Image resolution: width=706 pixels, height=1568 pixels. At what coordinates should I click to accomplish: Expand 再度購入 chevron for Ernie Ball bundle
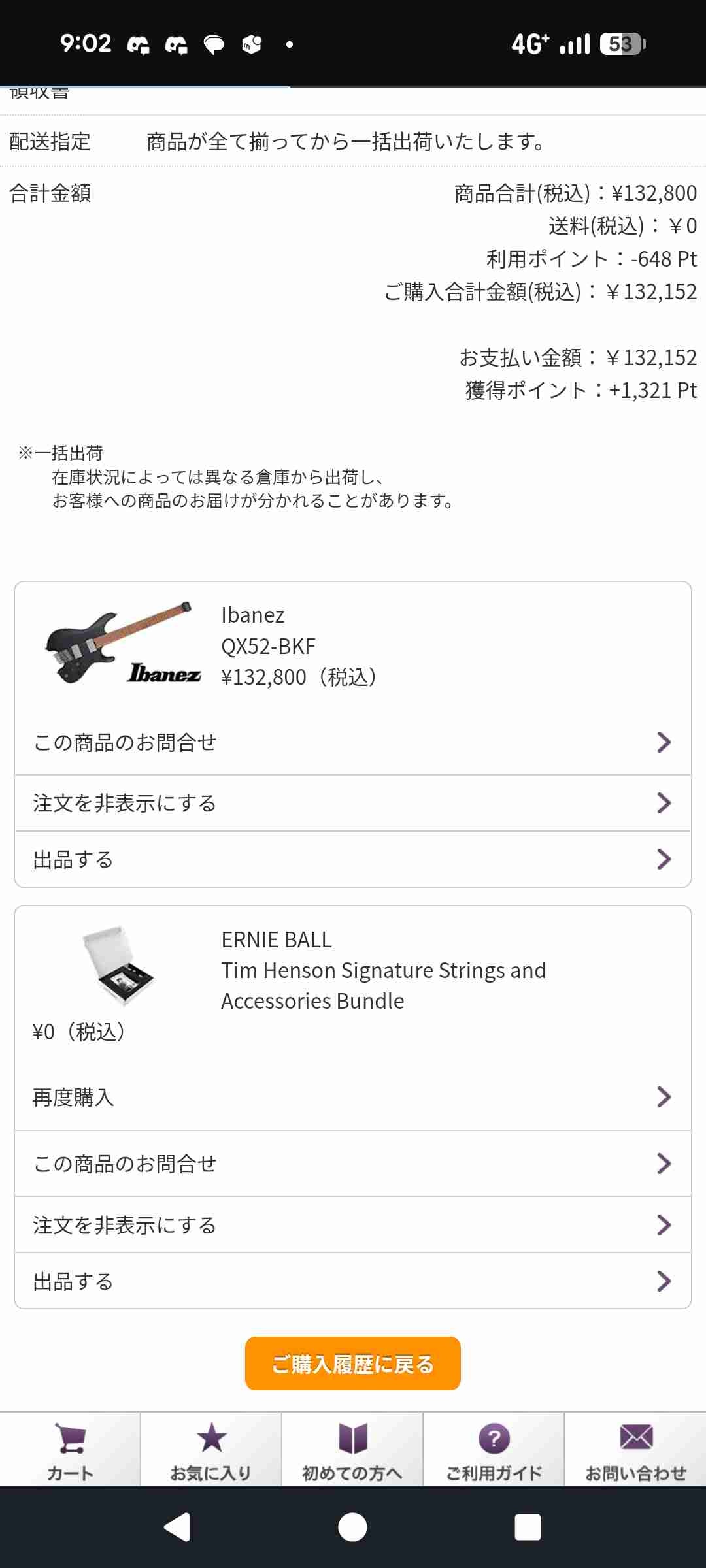pos(664,1097)
